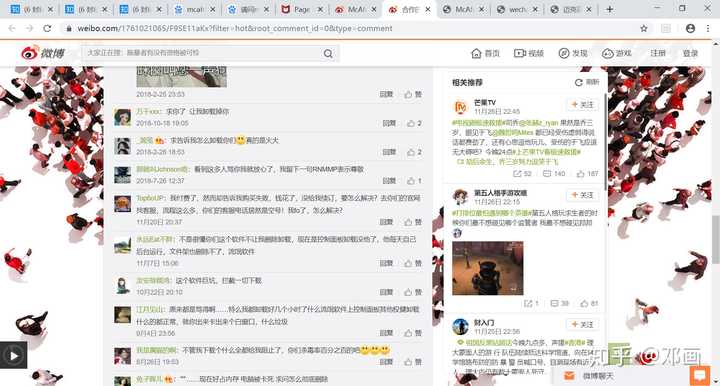Screen dimensions: 720x386
Task: Switch to the Page browser tab
Action: (x=302, y=9)
